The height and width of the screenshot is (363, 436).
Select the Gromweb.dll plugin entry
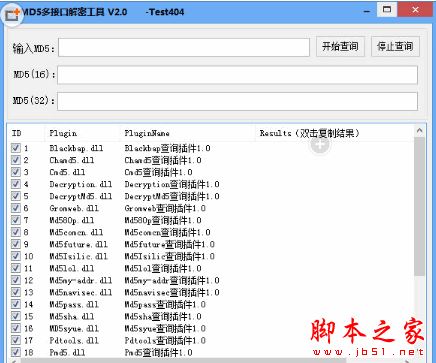[x=74, y=208]
